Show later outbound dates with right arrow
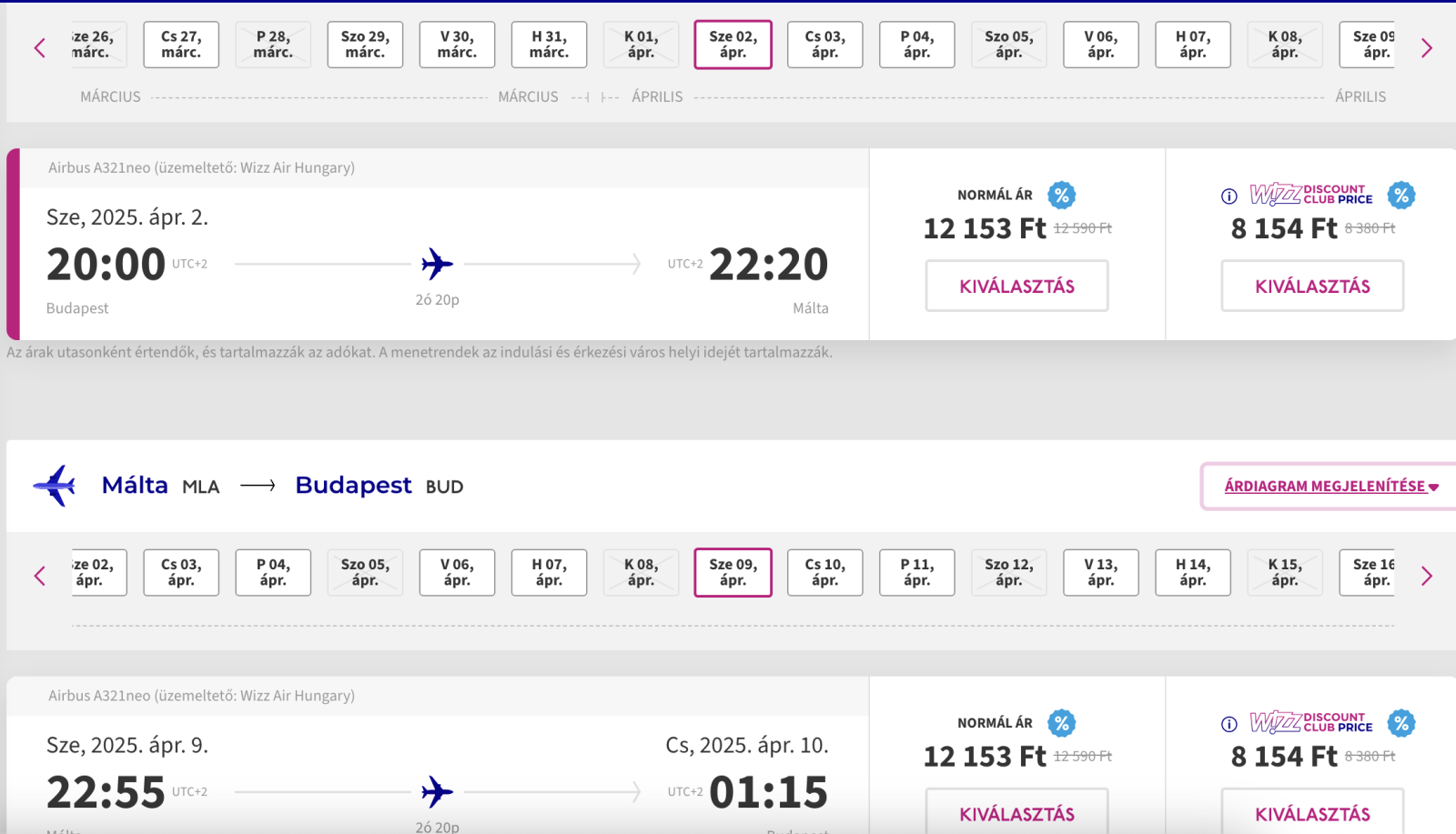The image size is (1456, 834). pyautogui.click(x=1427, y=47)
